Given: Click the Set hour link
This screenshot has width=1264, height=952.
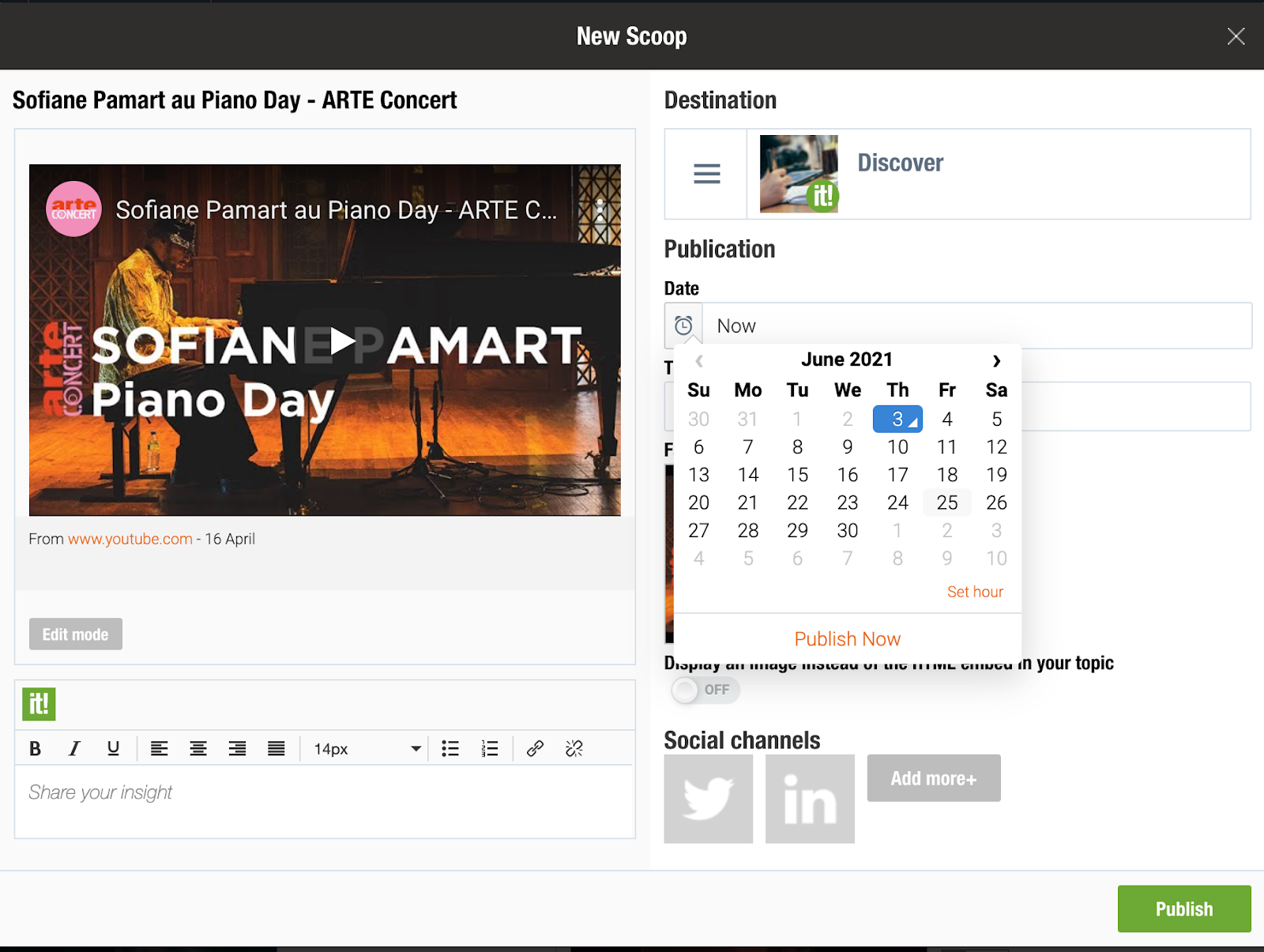Looking at the screenshot, I should tap(975, 592).
